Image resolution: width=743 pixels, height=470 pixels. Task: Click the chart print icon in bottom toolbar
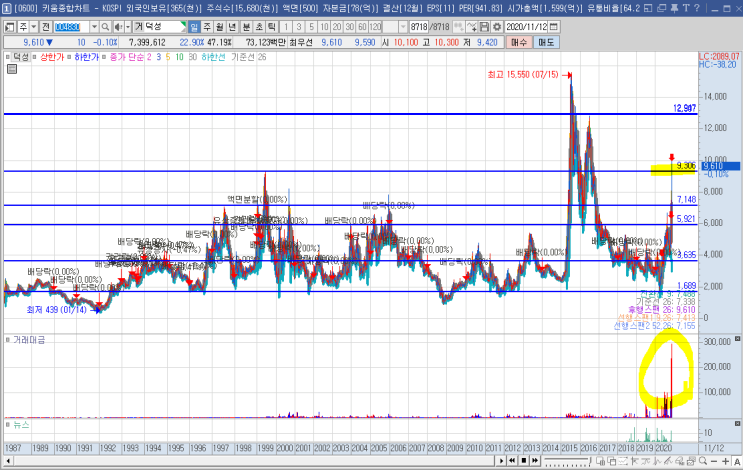coord(691,461)
